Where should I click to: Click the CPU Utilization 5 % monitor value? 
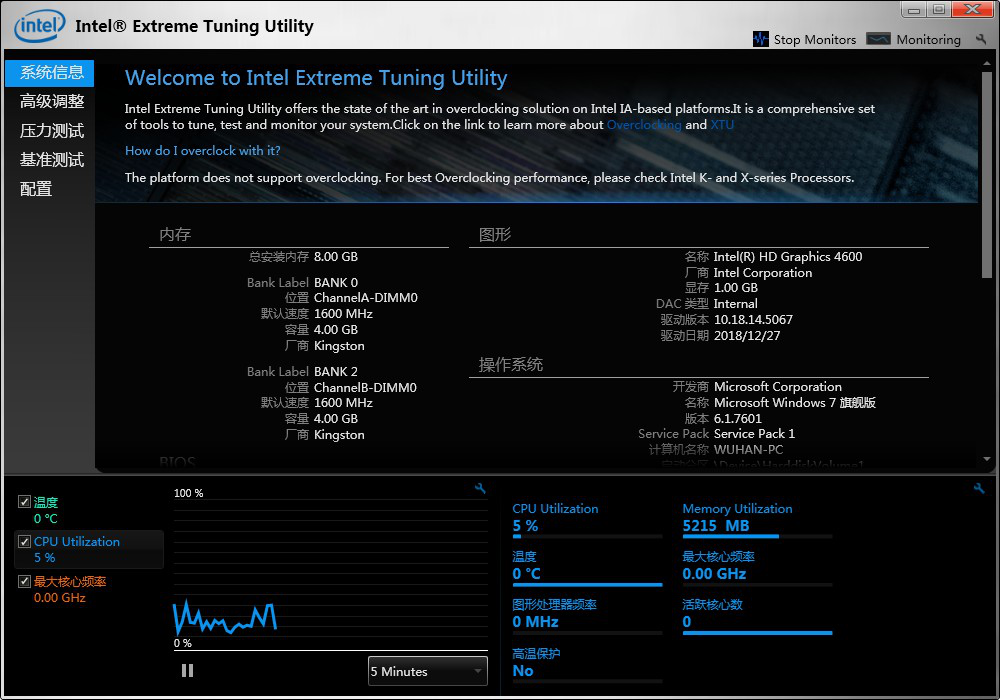coord(526,526)
